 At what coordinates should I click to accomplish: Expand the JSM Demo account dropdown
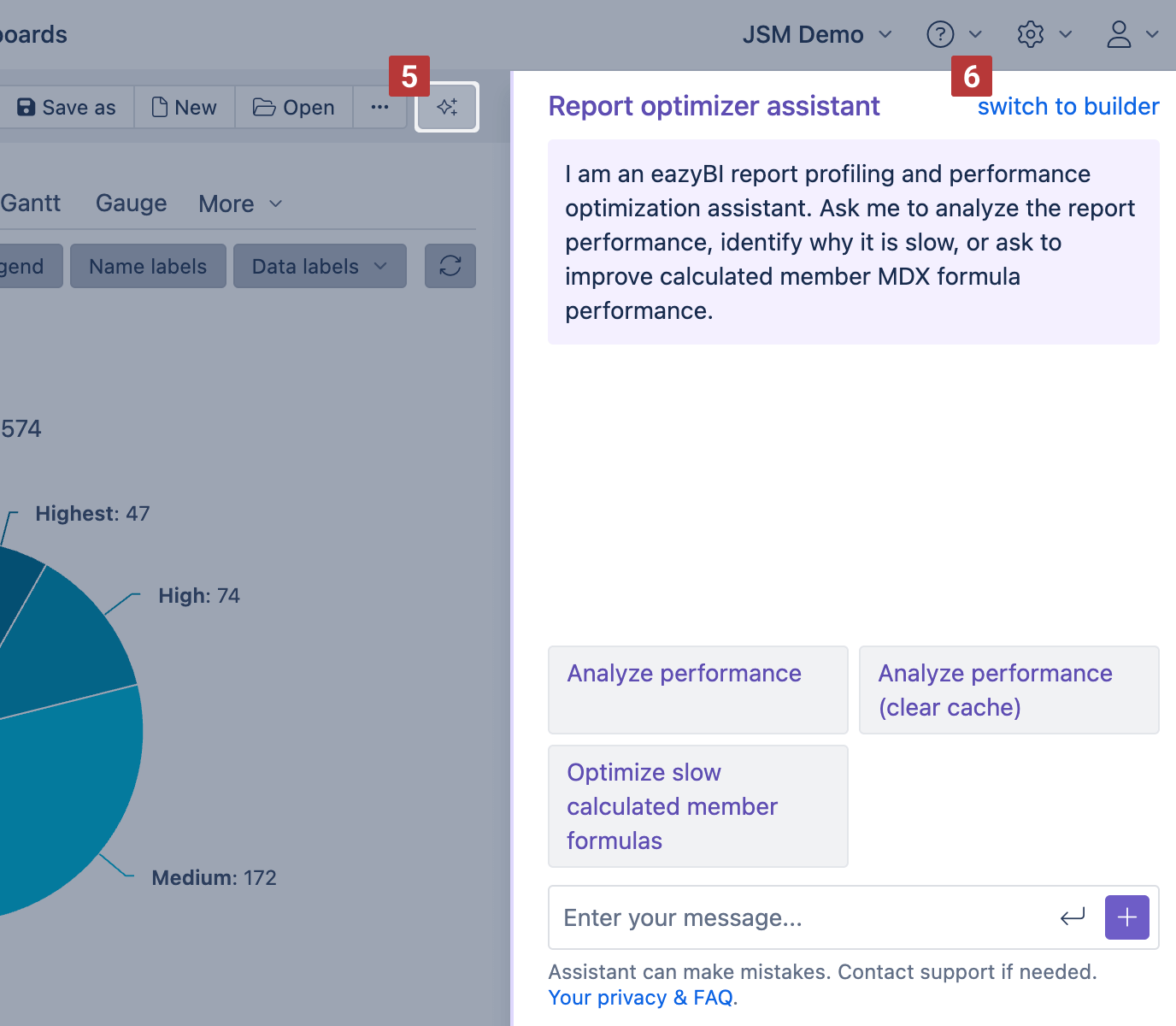point(817,34)
